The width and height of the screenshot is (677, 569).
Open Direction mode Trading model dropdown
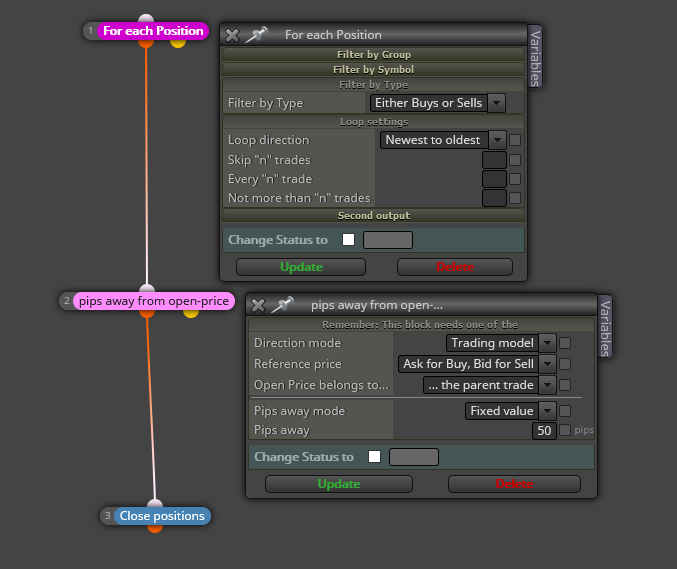pos(501,343)
